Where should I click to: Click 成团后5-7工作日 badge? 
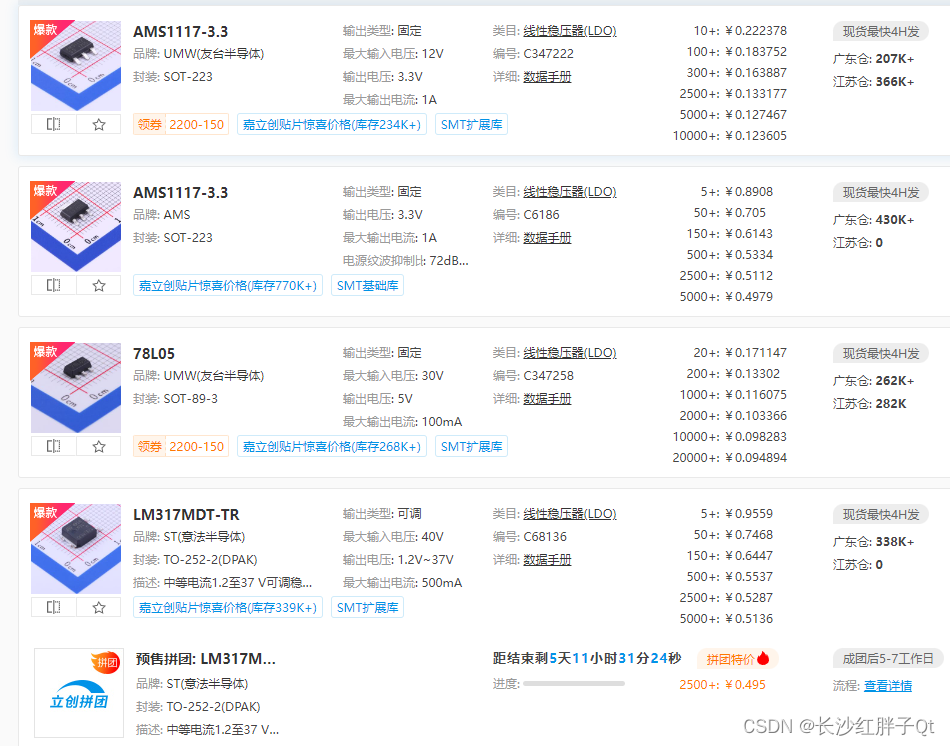(888, 659)
